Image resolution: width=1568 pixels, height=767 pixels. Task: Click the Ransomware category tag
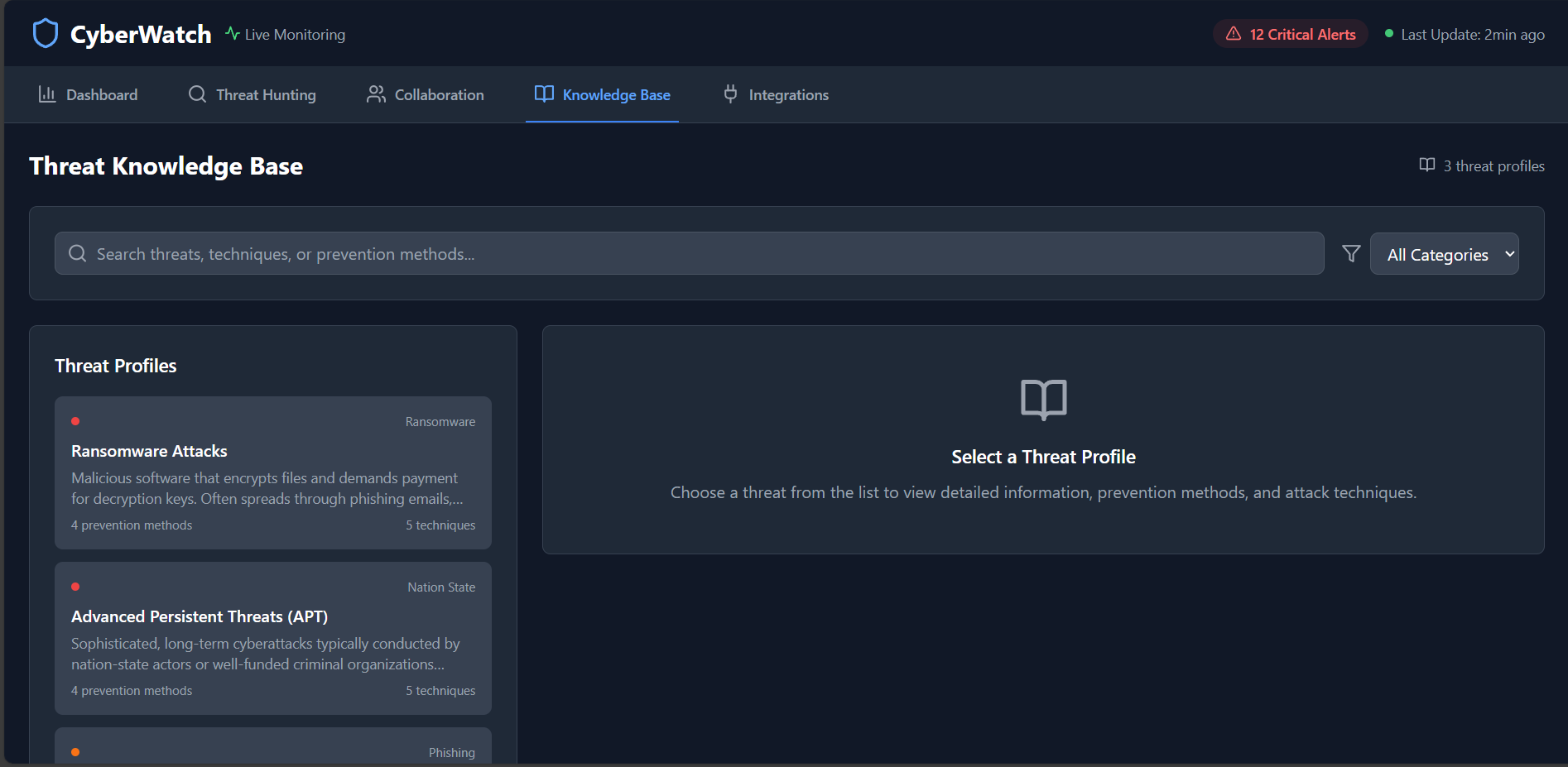[440, 422]
